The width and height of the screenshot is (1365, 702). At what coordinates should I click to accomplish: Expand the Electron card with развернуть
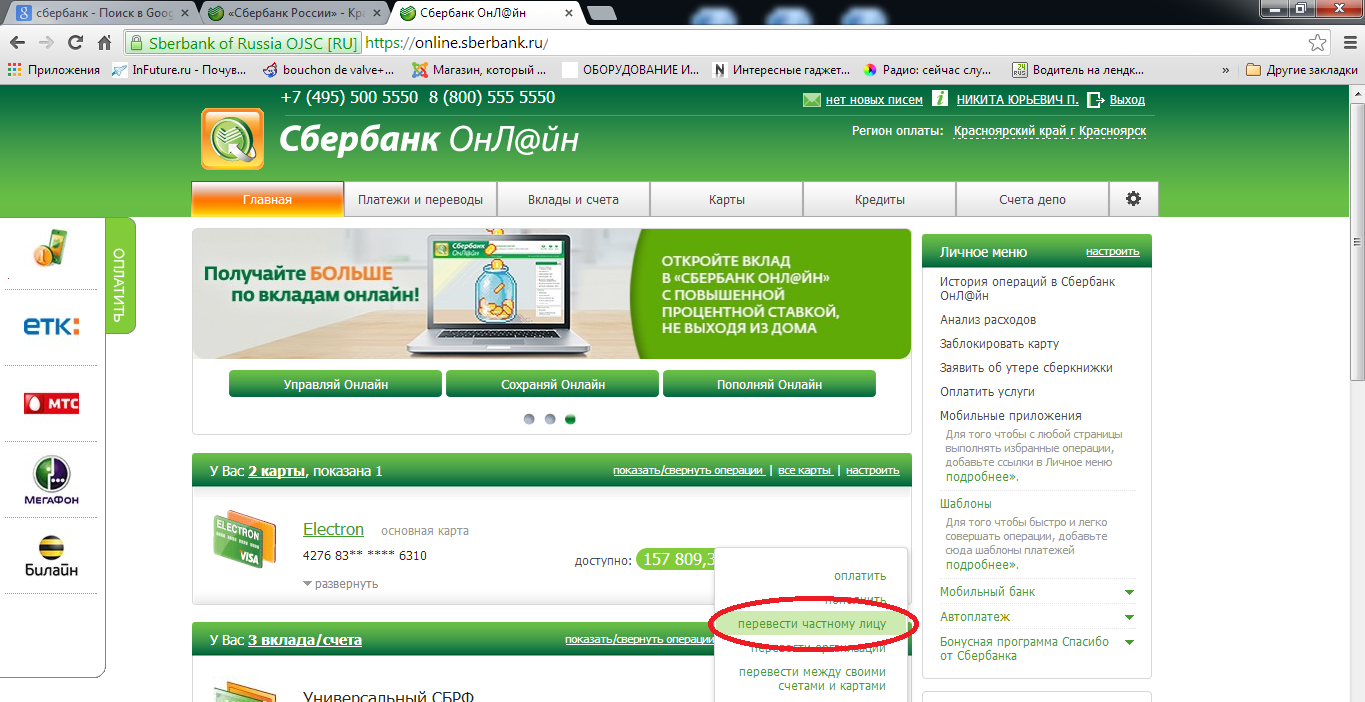340,583
